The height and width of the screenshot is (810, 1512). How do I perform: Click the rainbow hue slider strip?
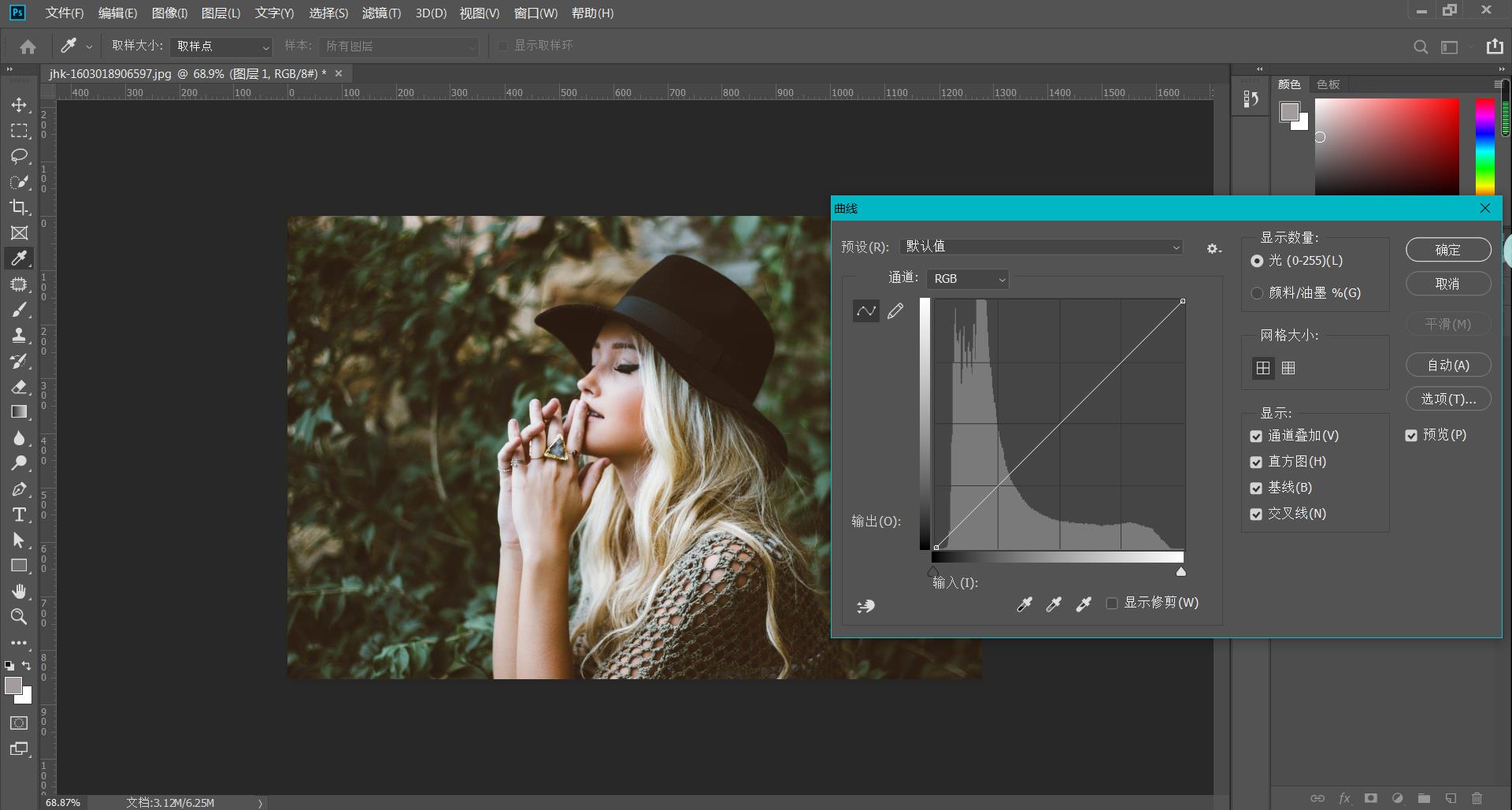pyautogui.click(x=1484, y=146)
